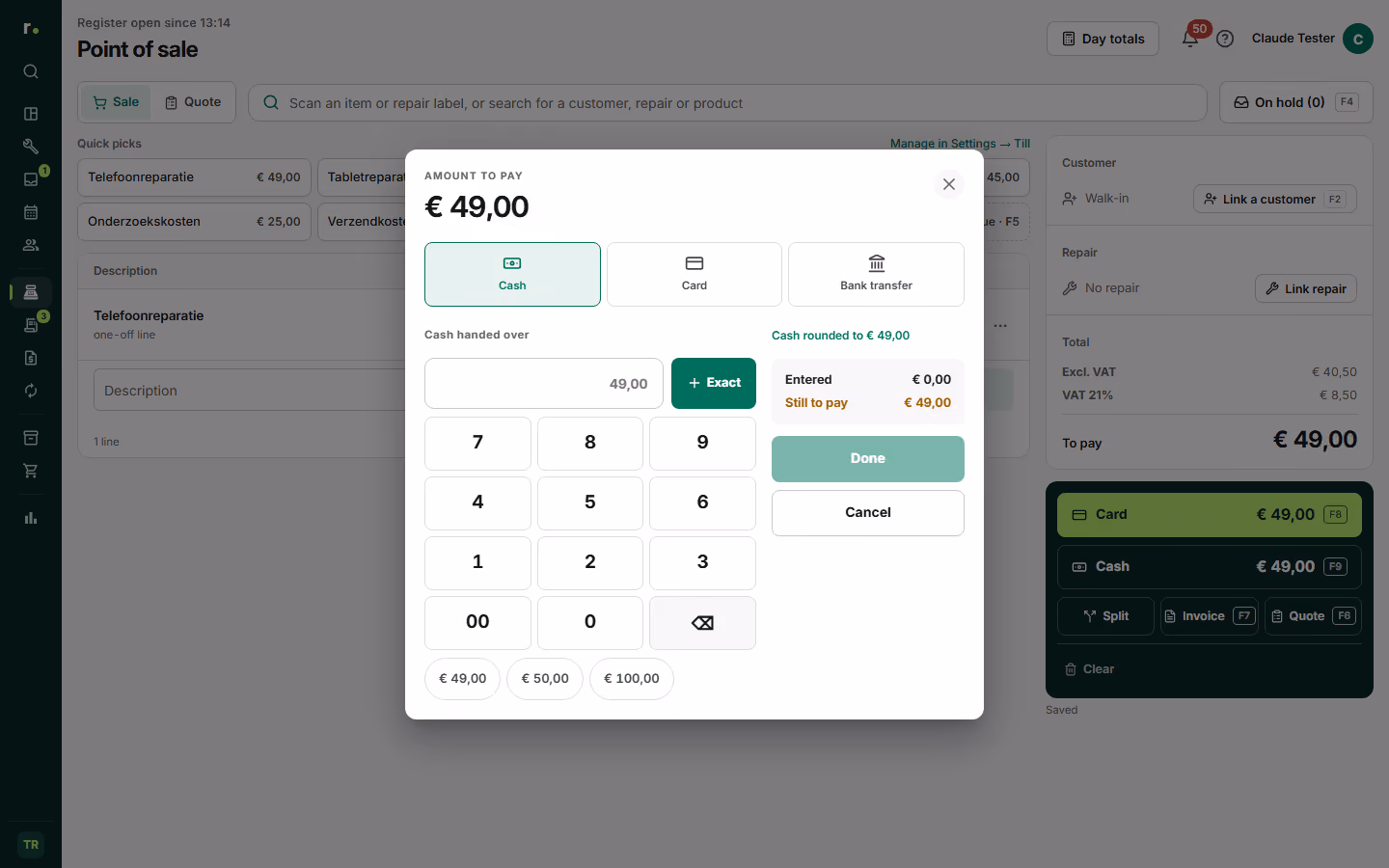Select Bank transfer payment method
This screenshot has height=868, width=1389.
coord(876,274)
